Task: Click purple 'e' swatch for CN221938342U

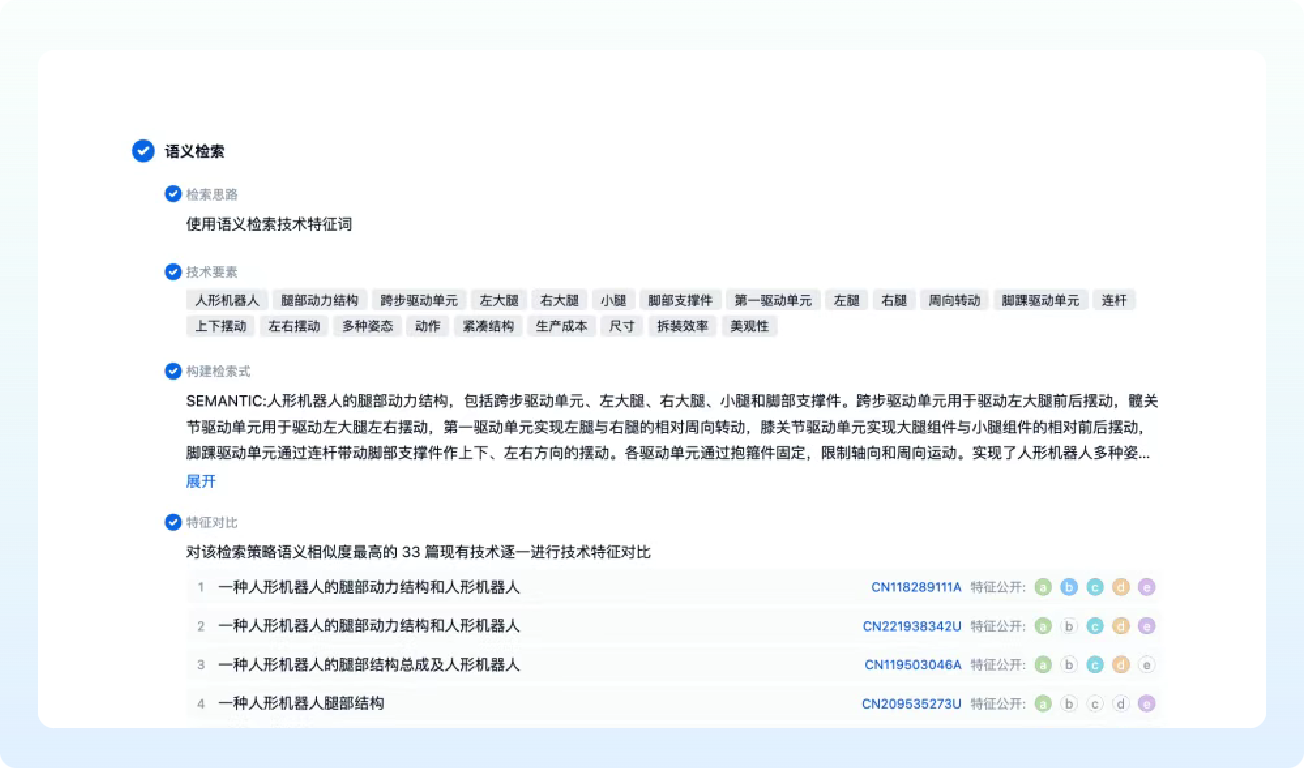Action: click(1147, 626)
